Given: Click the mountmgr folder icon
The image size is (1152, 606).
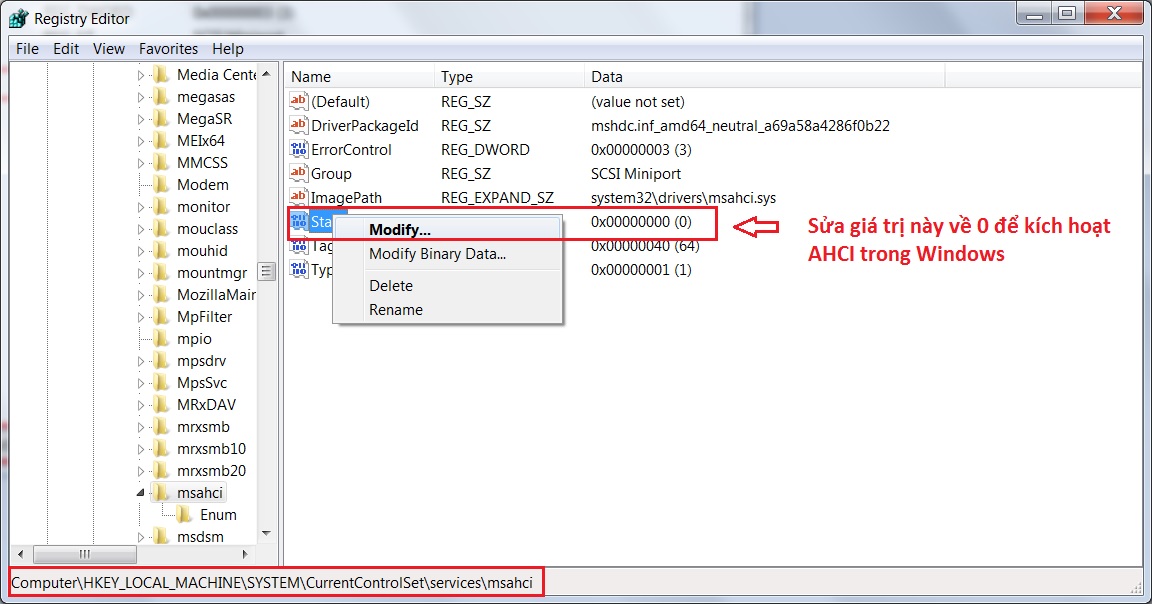Looking at the screenshot, I should pos(161,273).
